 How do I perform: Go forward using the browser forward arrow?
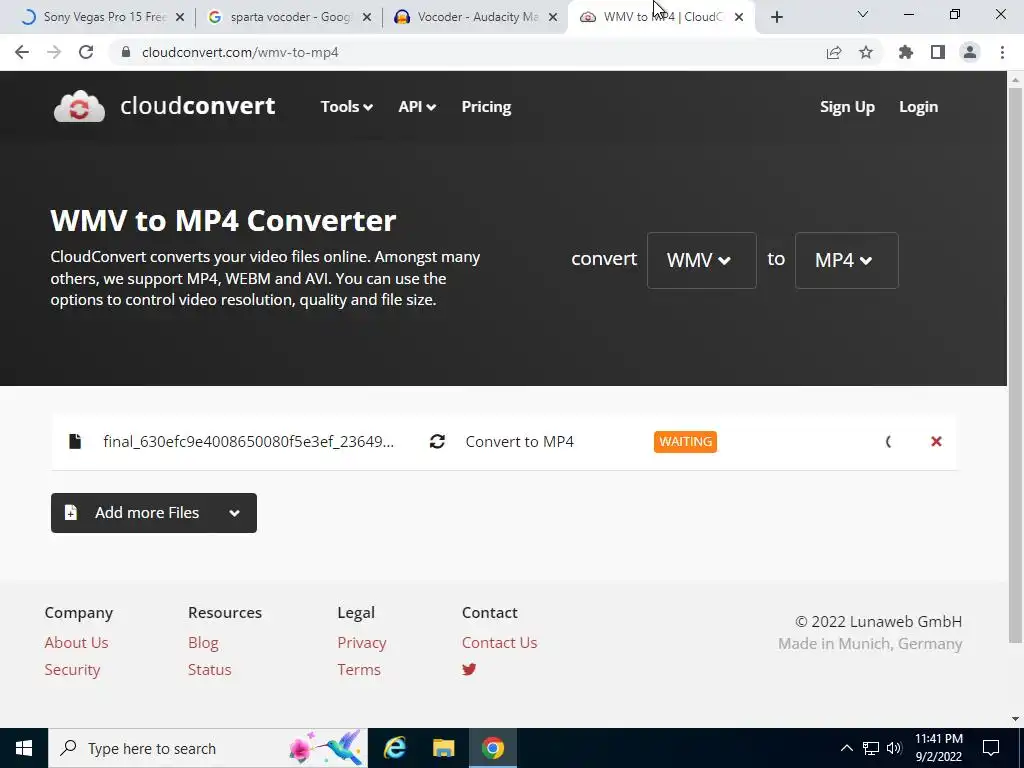pyautogui.click(x=54, y=52)
